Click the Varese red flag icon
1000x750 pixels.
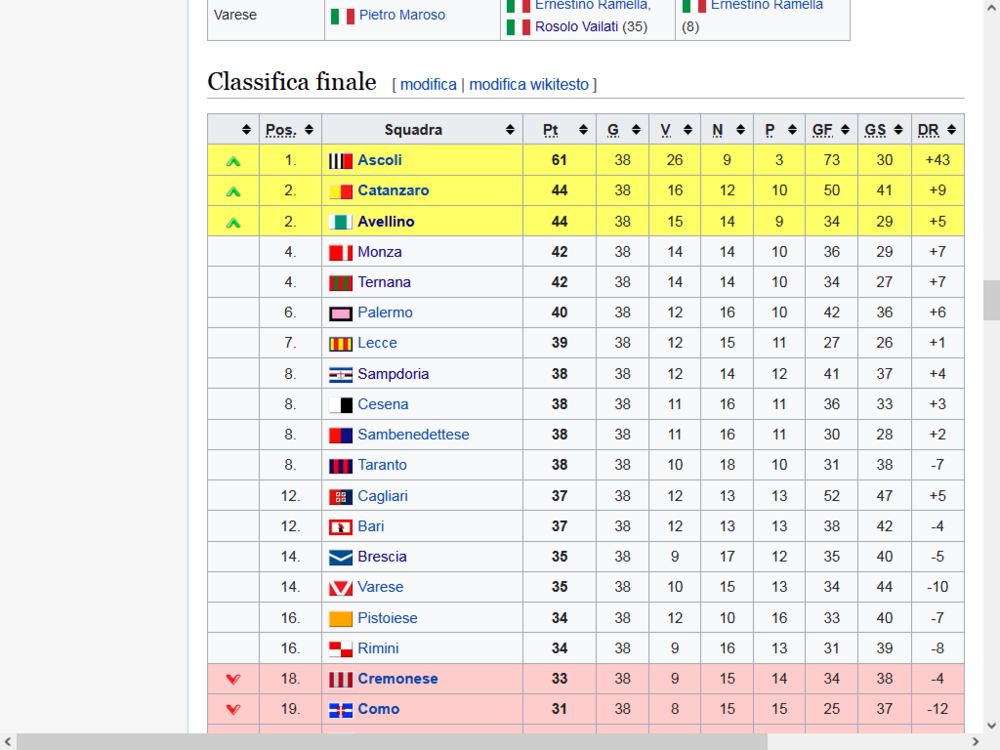[341, 587]
